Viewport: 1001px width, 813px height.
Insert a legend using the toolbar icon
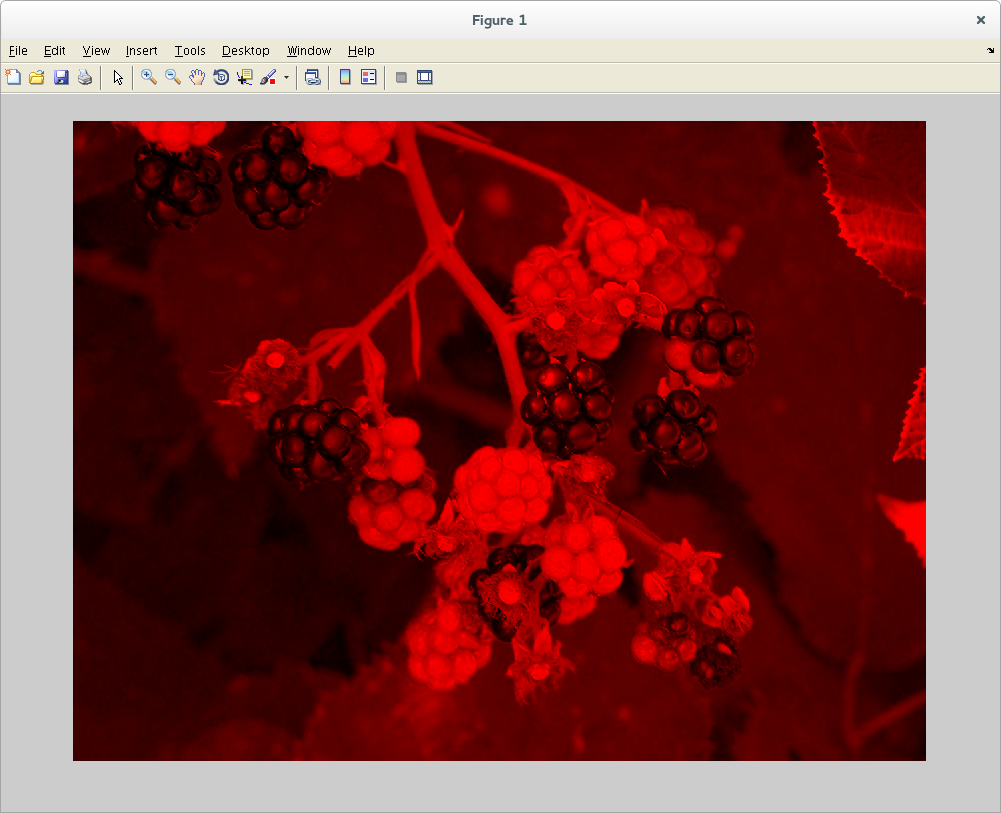coord(369,77)
